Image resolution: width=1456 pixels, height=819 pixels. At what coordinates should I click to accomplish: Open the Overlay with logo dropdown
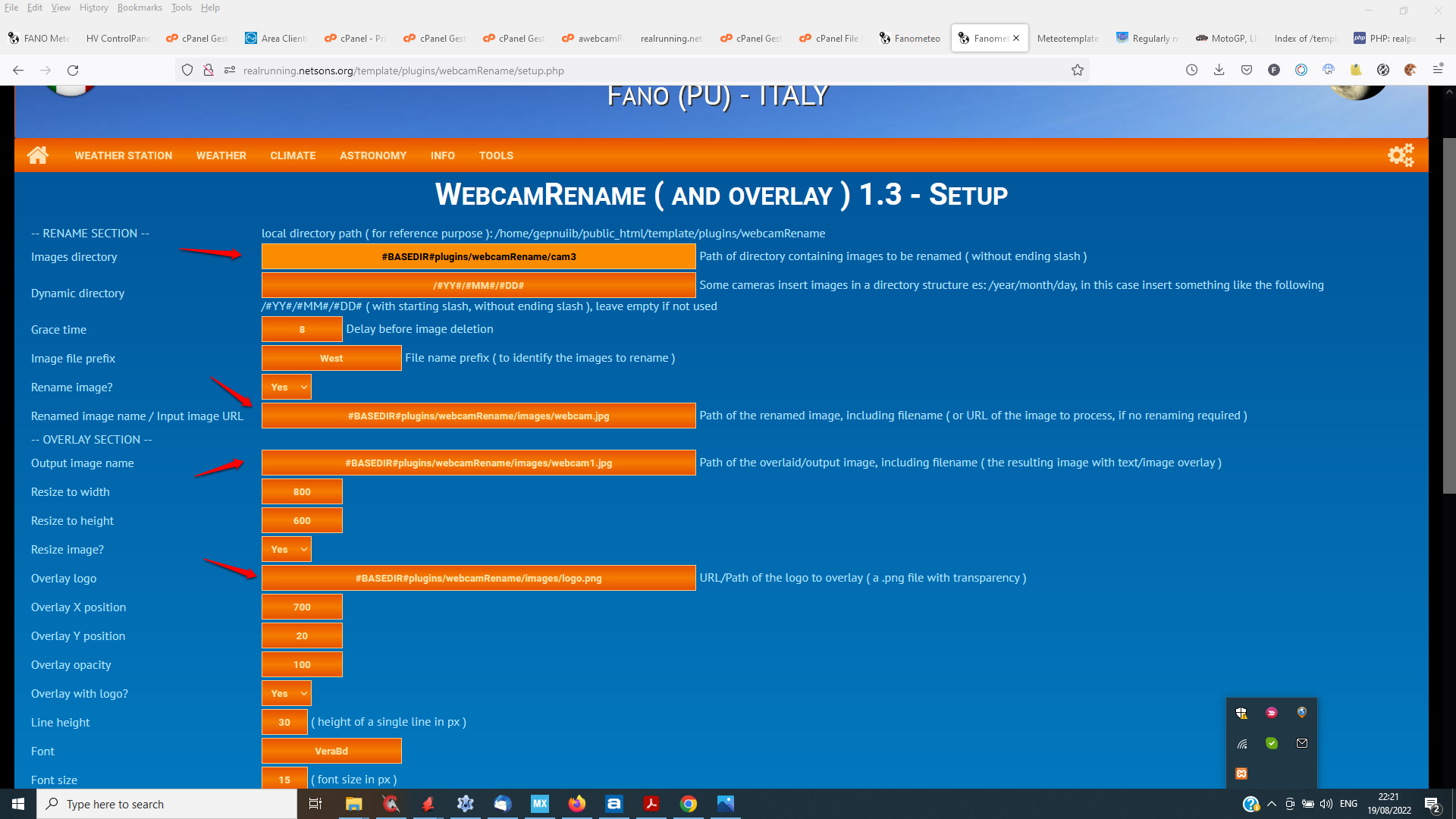pos(286,693)
